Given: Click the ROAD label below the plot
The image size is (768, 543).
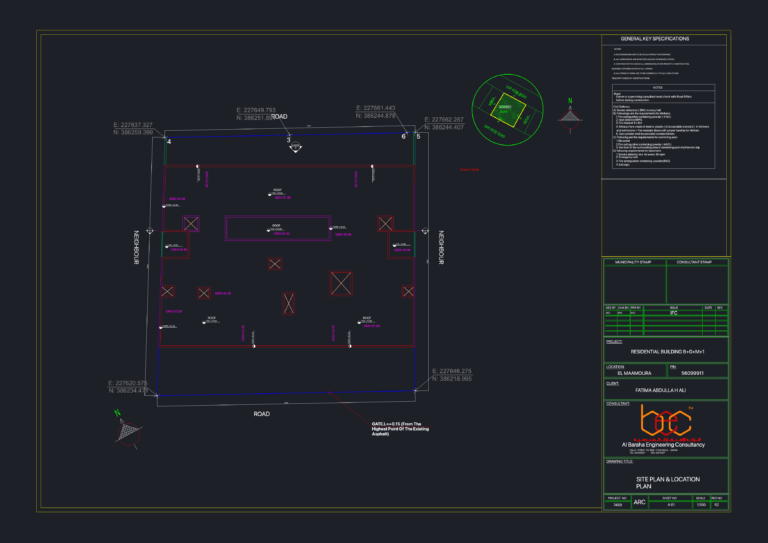Looking at the screenshot, I should [x=262, y=414].
